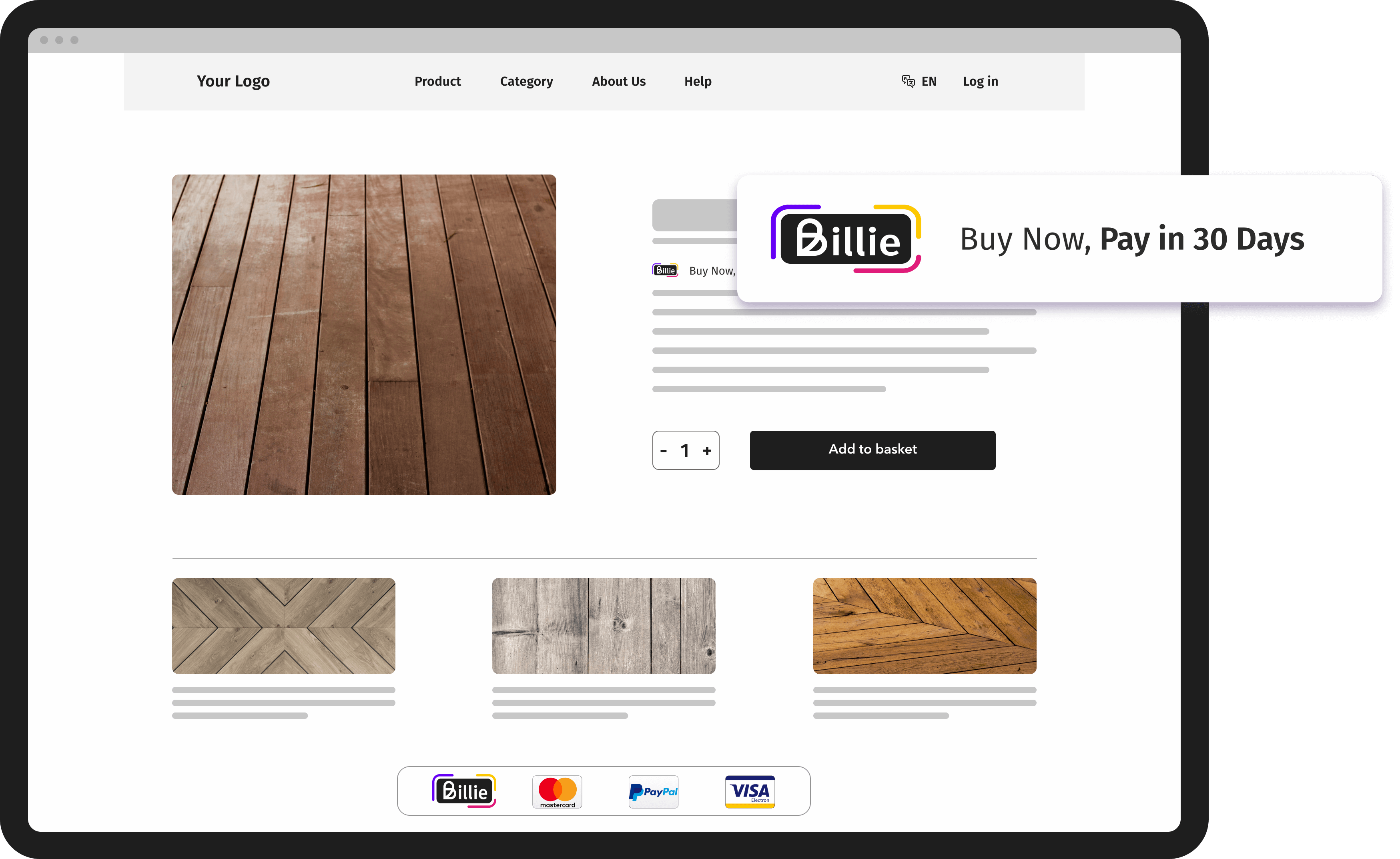
Task: Click the first gray browser window dot
Action: tap(44, 40)
